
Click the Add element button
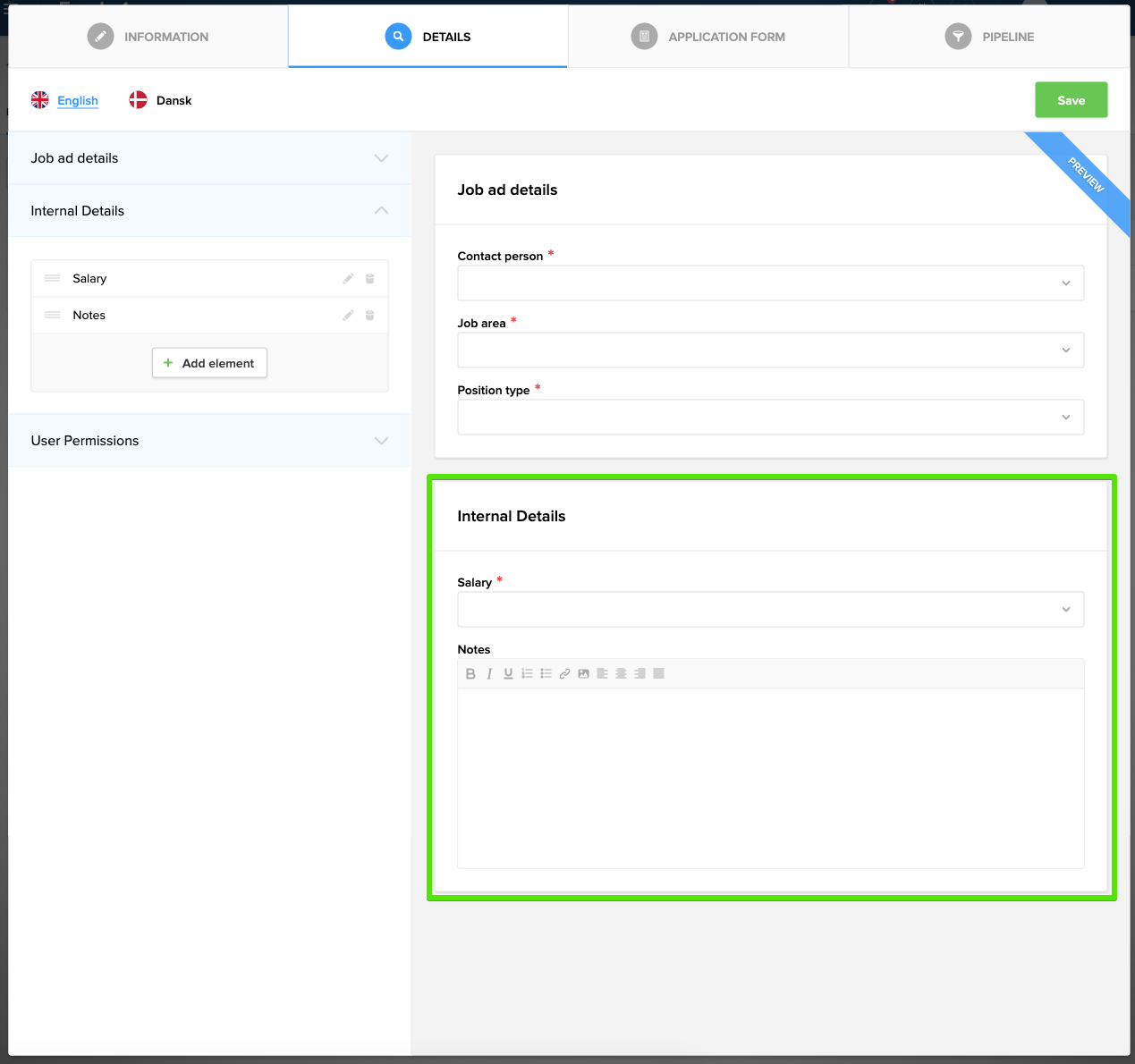point(209,363)
